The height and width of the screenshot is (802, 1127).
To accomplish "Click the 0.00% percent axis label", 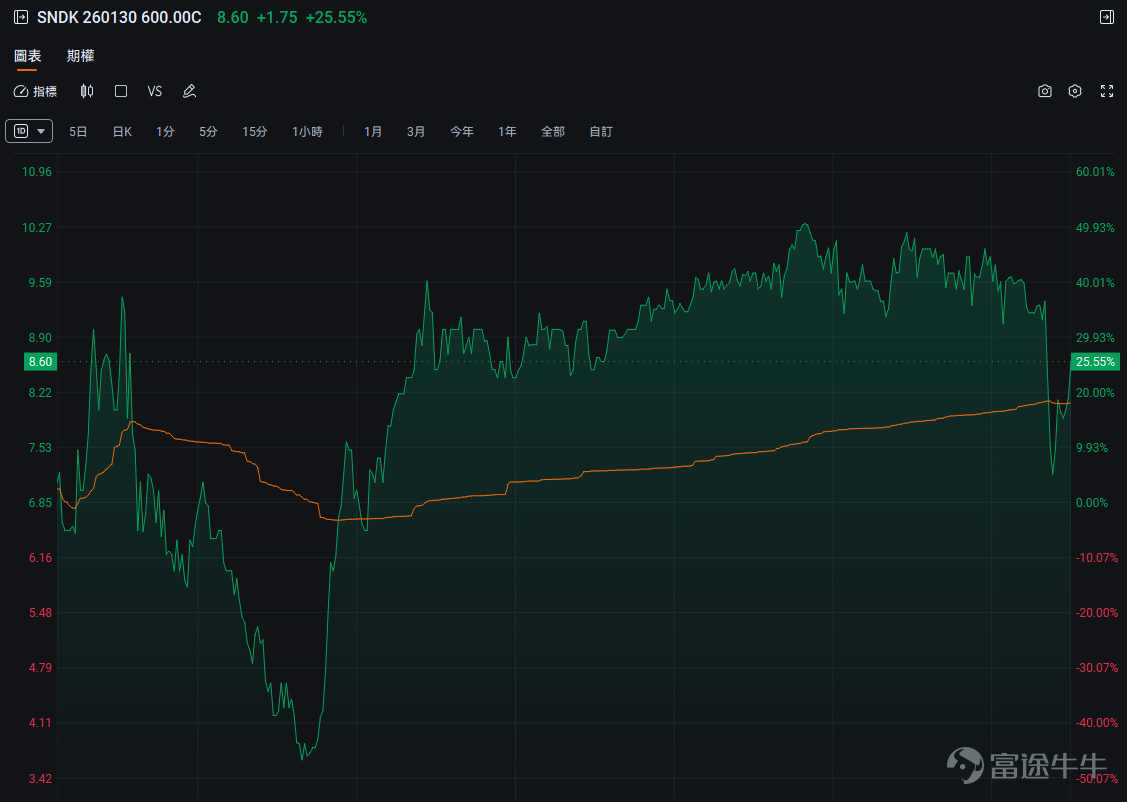I will (1092, 502).
